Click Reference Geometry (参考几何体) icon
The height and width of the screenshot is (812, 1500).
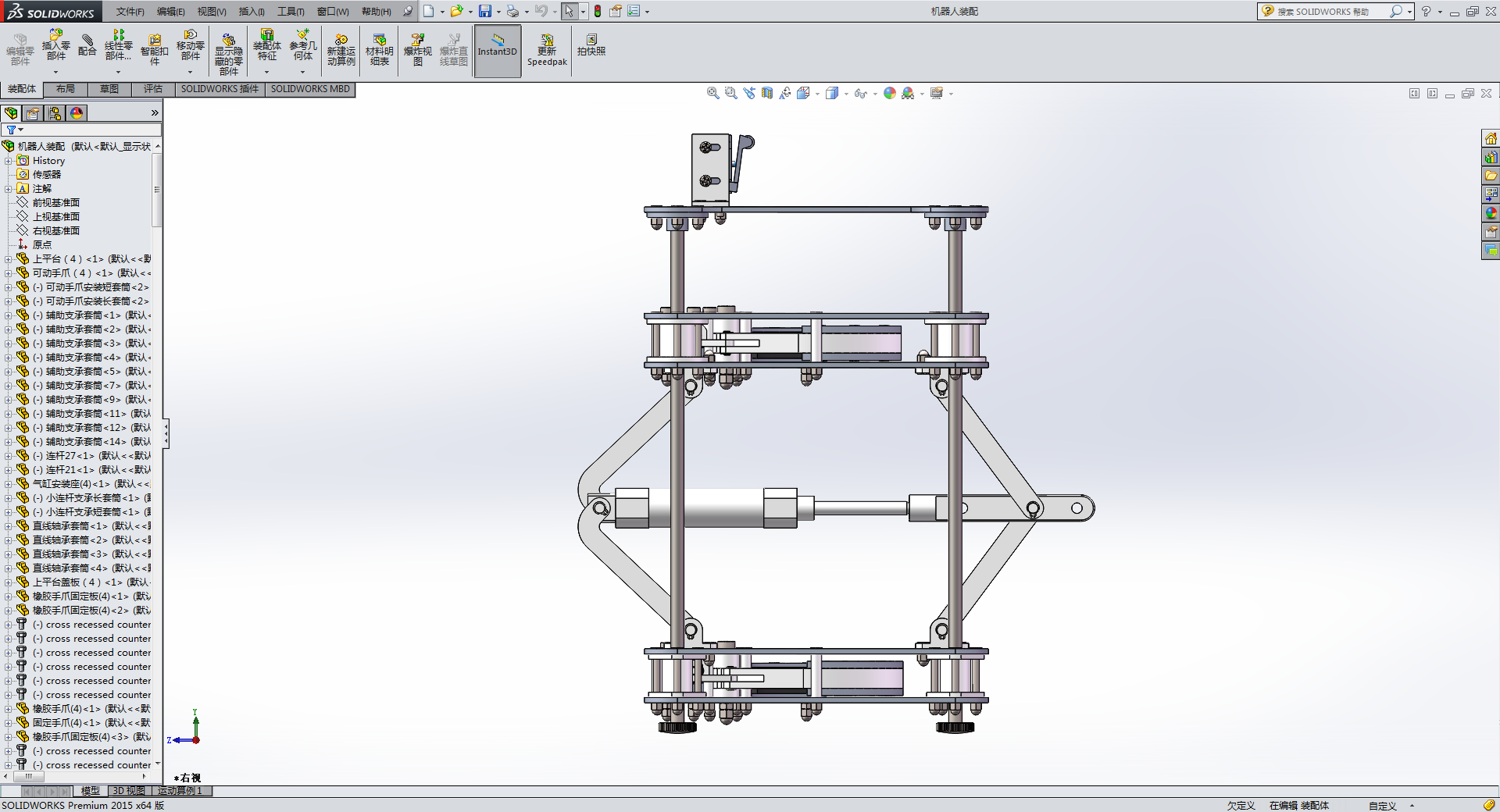303,45
